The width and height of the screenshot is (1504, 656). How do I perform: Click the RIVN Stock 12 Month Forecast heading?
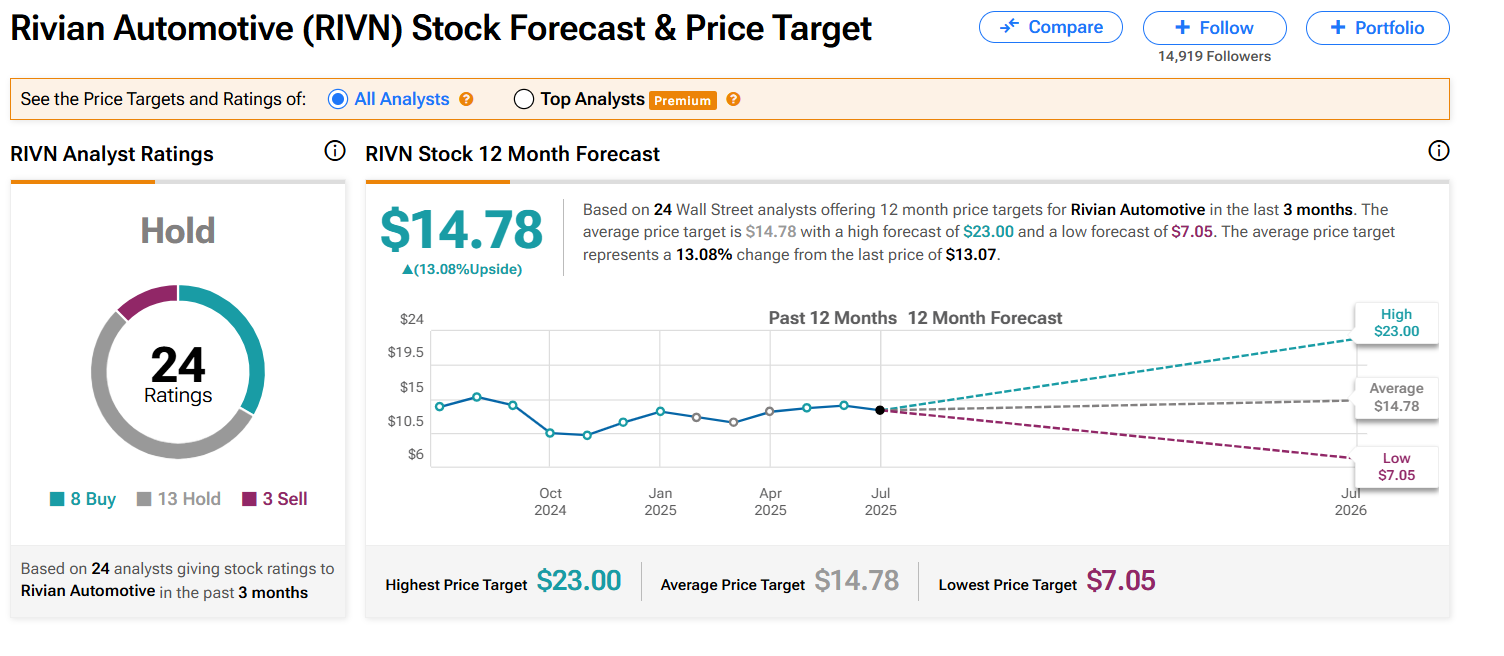pyautogui.click(x=513, y=154)
